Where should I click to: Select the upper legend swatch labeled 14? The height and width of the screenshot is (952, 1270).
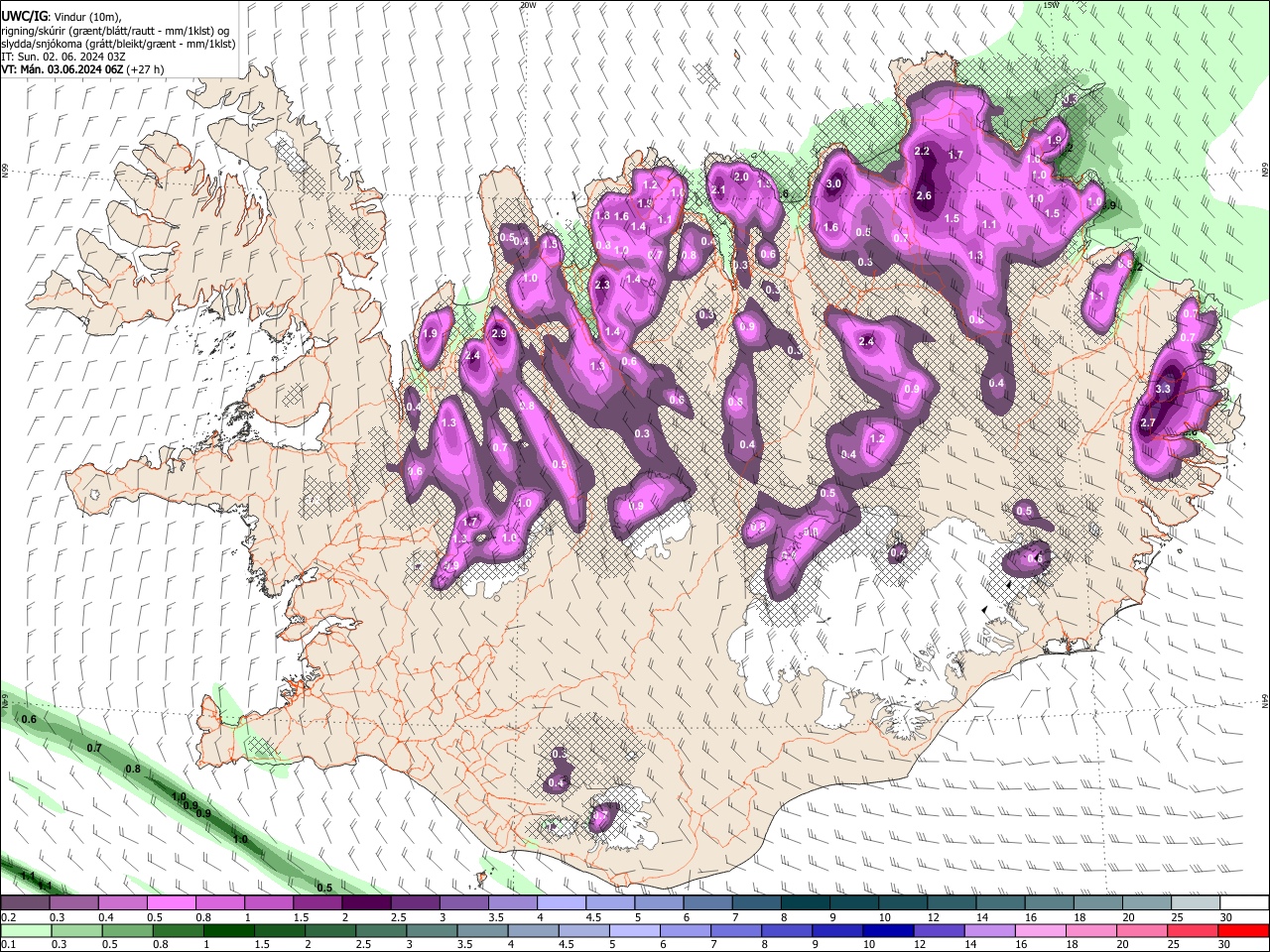click(1001, 903)
